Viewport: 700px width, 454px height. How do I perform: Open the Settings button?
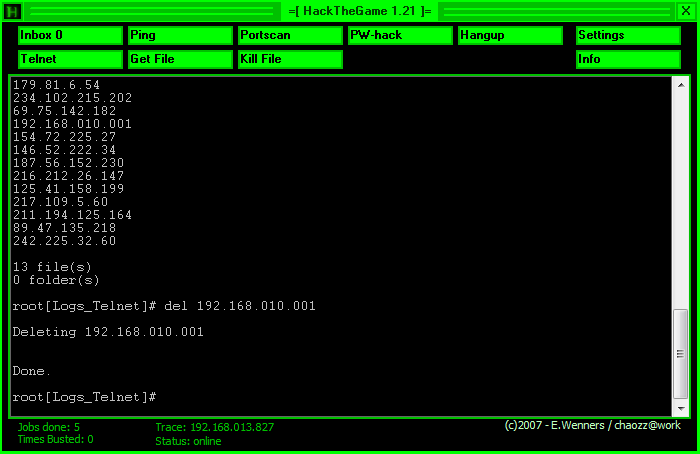(x=629, y=35)
